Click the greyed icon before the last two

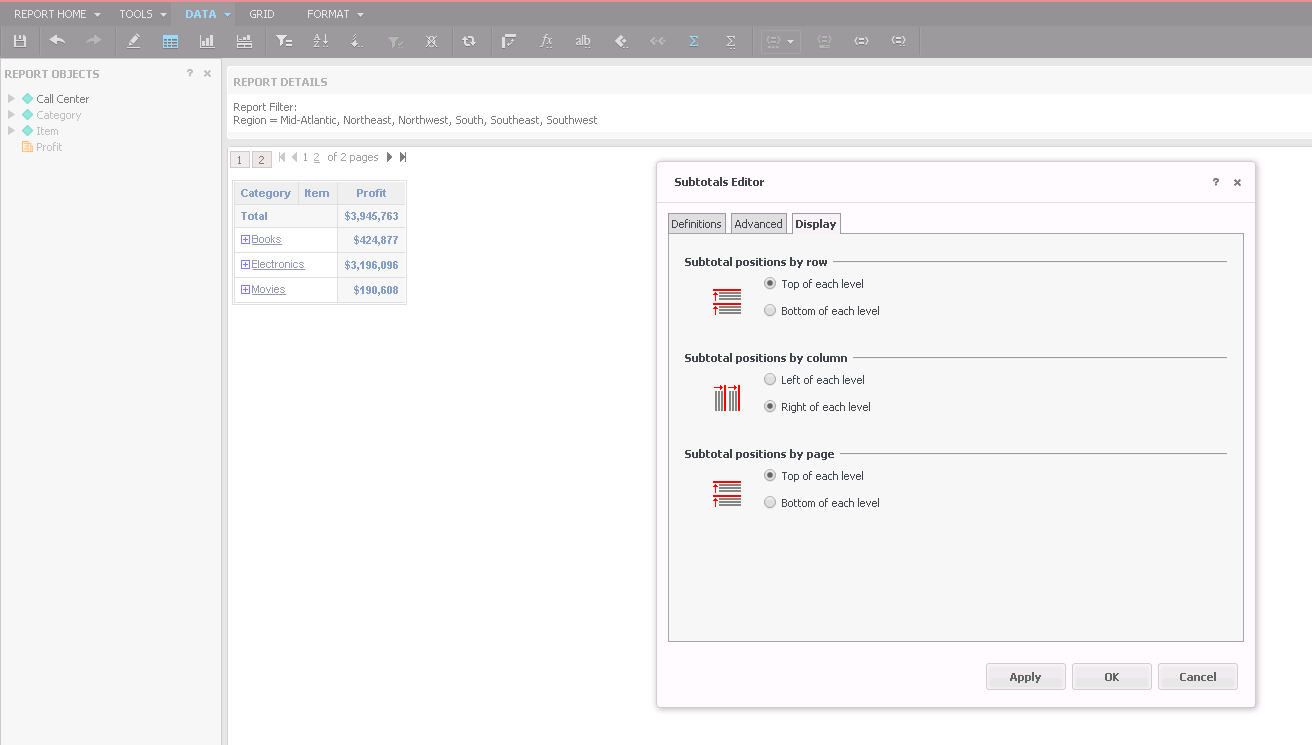pos(824,41)
